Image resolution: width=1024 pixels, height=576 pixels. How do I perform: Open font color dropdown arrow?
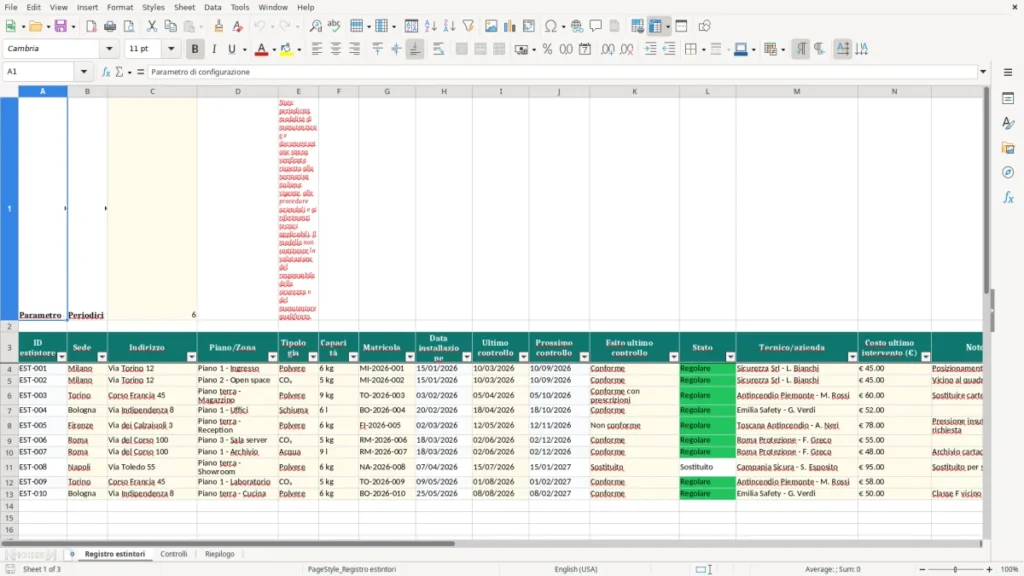274,50
